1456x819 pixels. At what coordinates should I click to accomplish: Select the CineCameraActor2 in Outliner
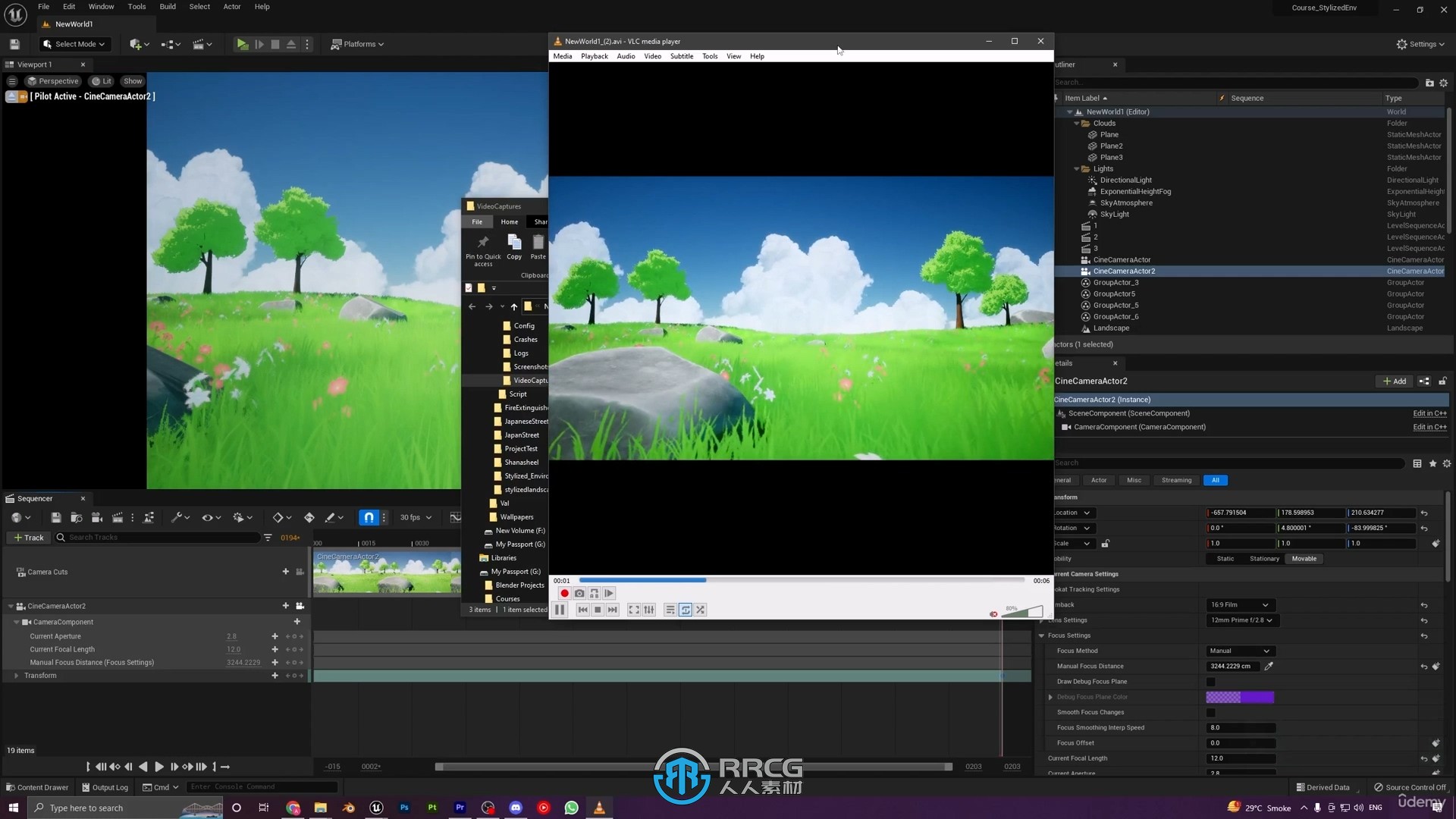(x=1124, y=271)
